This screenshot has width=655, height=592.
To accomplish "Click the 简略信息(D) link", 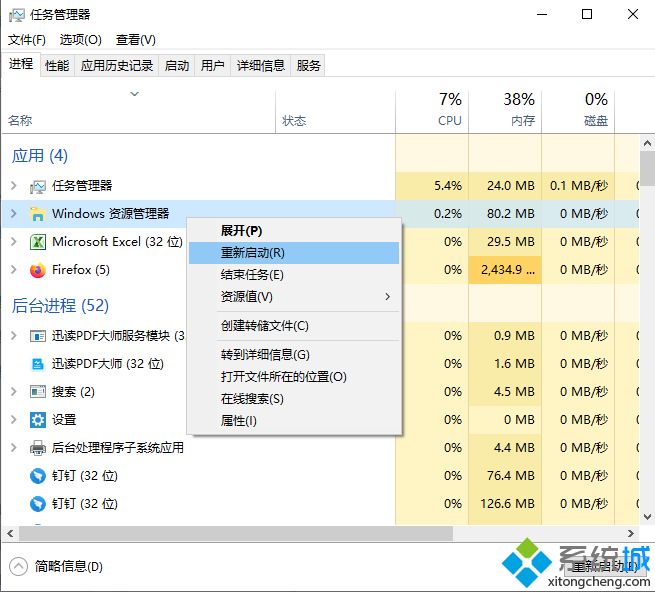I will coord(69,567).
